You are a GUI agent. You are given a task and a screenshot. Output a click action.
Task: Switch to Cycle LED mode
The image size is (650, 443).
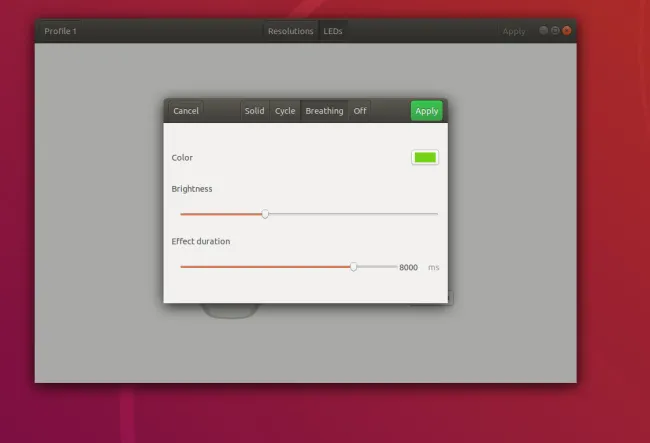[285, 111]
